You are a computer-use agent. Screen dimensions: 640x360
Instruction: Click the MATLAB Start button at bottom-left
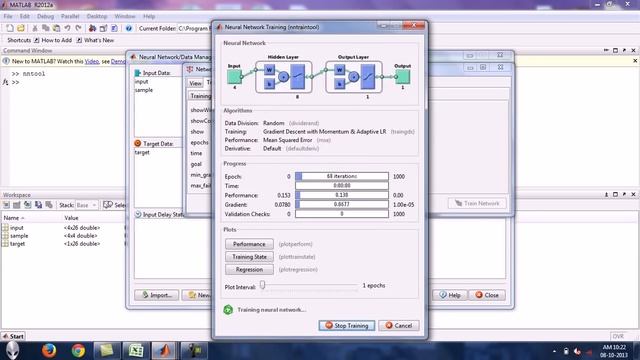(x=13, y=336)
